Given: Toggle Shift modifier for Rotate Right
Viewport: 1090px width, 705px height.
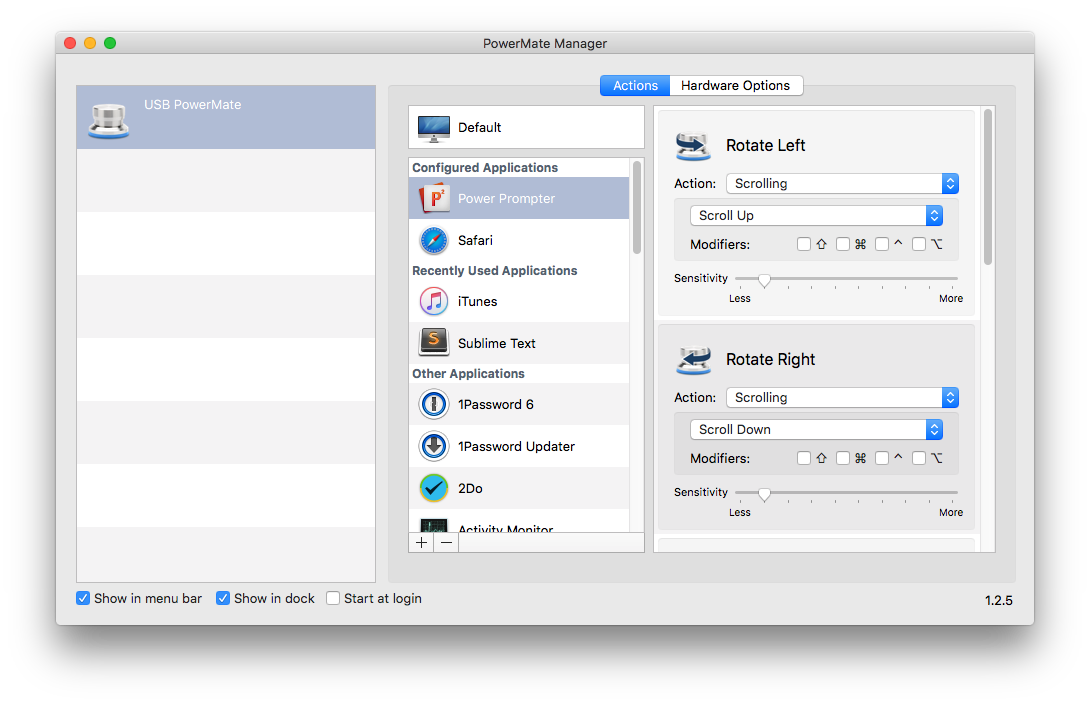Looking at the screenshot, I should click(804, 458).
